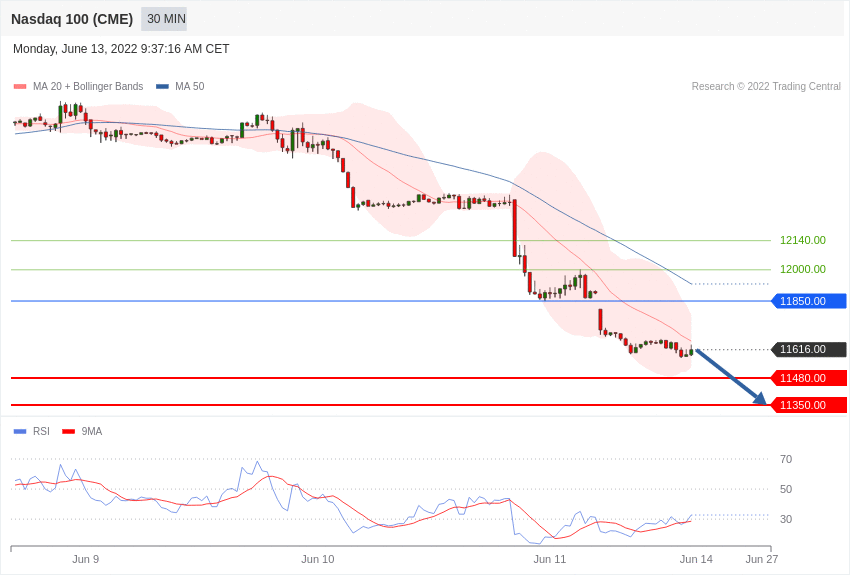Click the RSI legend swatch
The height and width of the screenshot is (576, 850).
pos(20,431)
